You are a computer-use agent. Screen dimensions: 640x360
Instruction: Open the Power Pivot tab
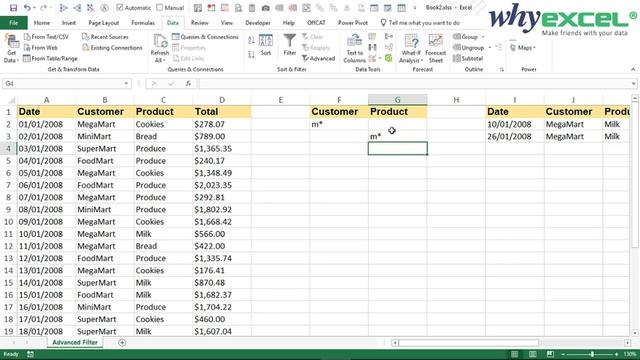pyautogui.click(x=353, y=23)
